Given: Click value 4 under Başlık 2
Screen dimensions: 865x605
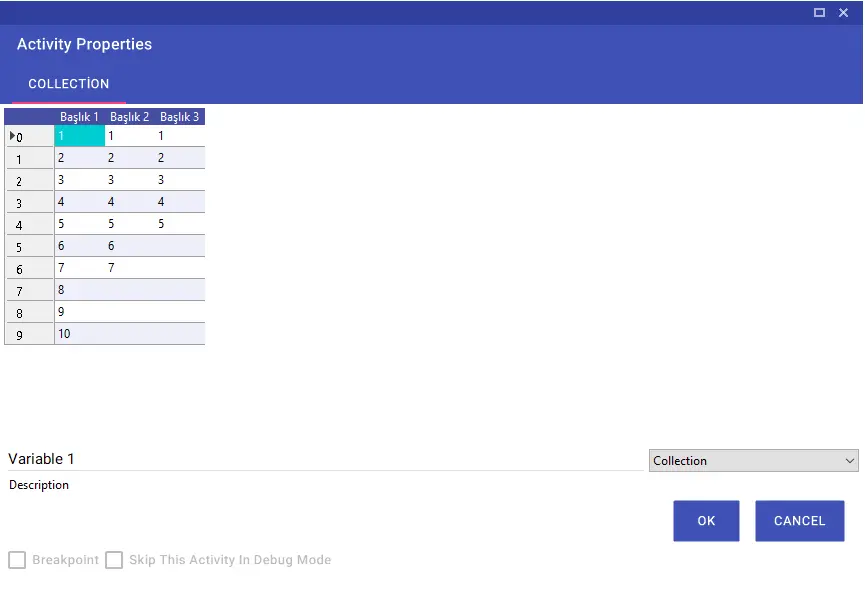Looking at the screenshot, I should point(130,202).
